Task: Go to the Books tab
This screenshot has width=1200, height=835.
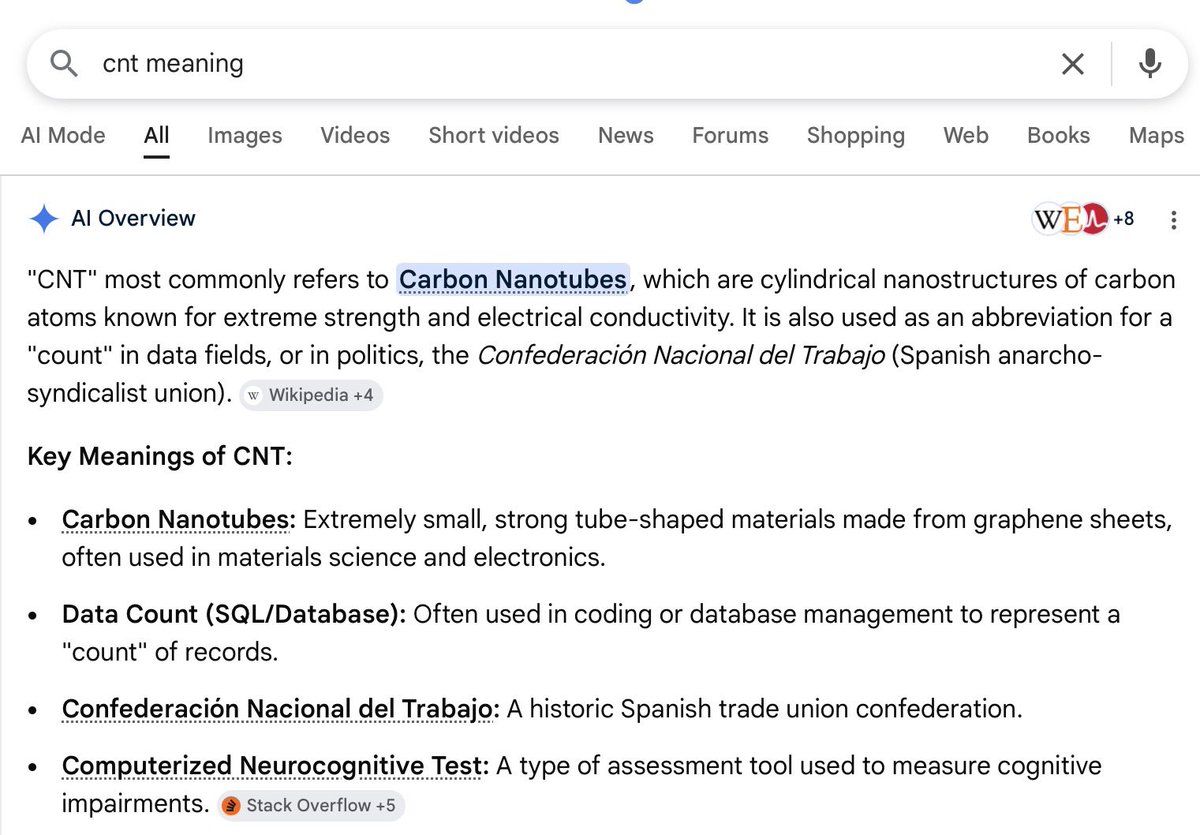Action: [1058, 135]
